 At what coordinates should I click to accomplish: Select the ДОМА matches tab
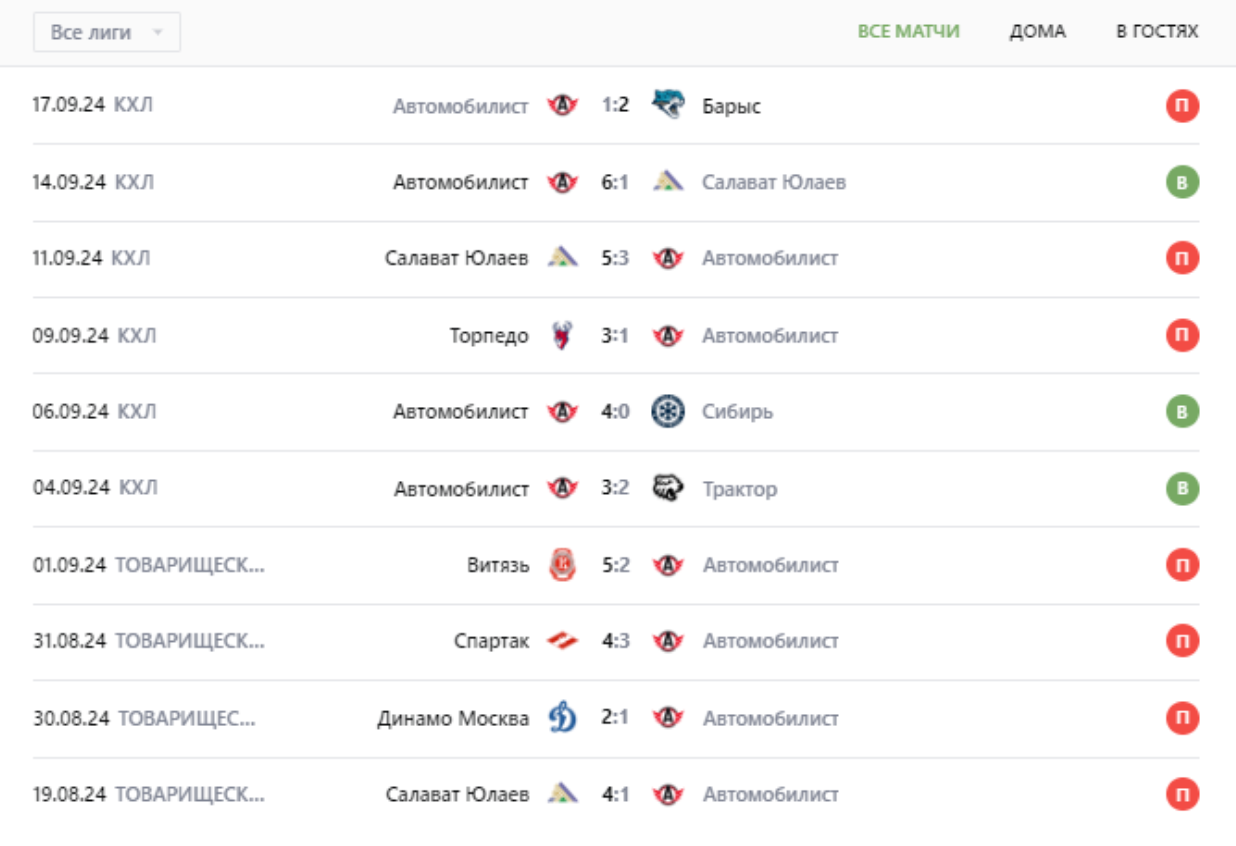[x=1037, y=31]
